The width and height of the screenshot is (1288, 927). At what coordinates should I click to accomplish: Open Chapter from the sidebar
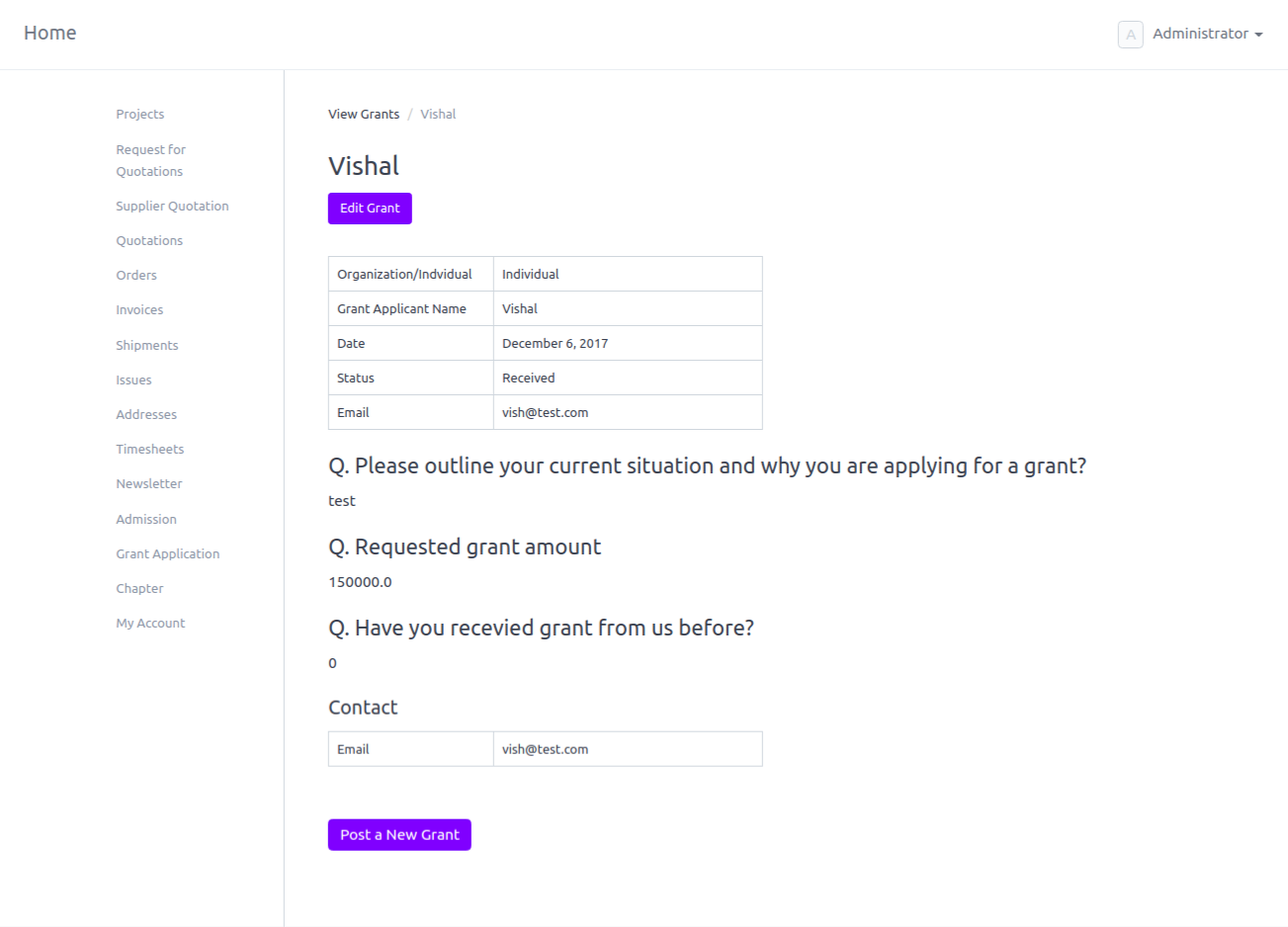click(x=139, y=589)
